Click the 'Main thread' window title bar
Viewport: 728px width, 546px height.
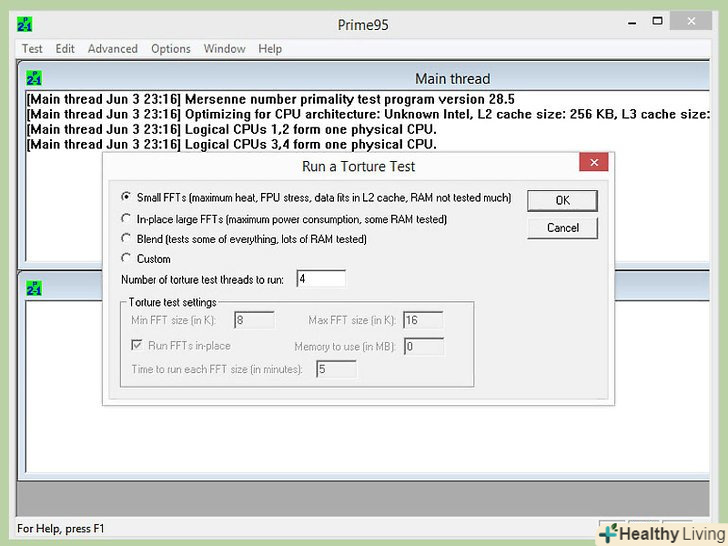(x=364, y=78)
